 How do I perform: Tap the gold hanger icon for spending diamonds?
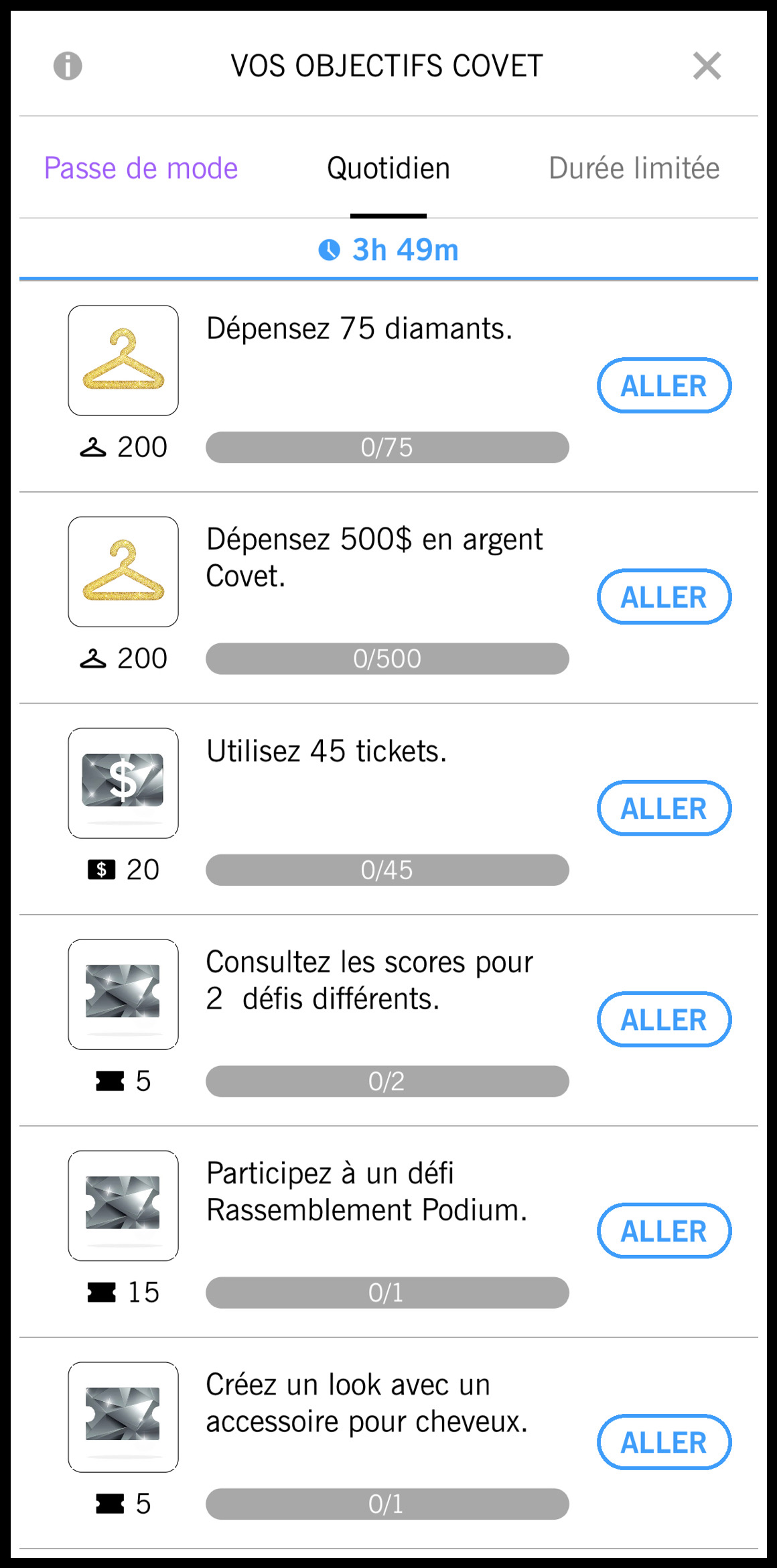123,361
